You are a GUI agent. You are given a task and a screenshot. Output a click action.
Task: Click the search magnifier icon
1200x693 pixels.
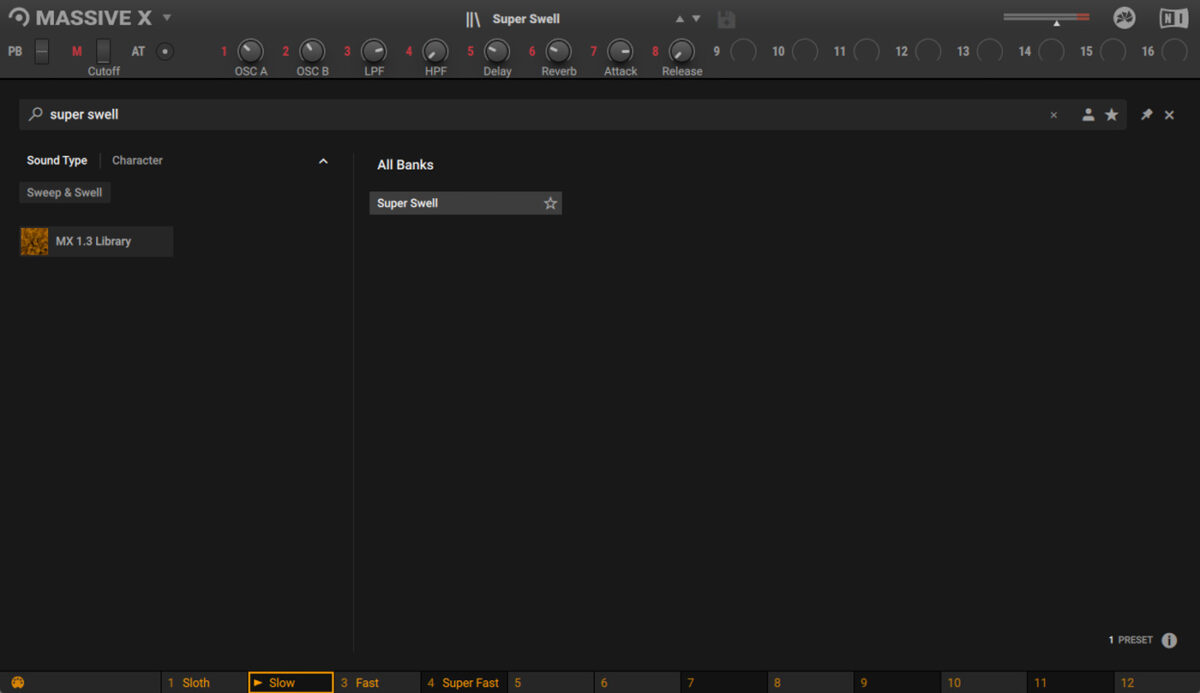pyautogui.click(x=36, y=115)
